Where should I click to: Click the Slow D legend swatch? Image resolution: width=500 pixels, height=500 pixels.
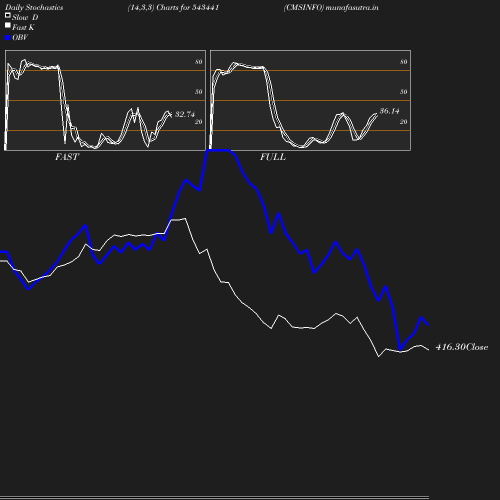[8, 15]
